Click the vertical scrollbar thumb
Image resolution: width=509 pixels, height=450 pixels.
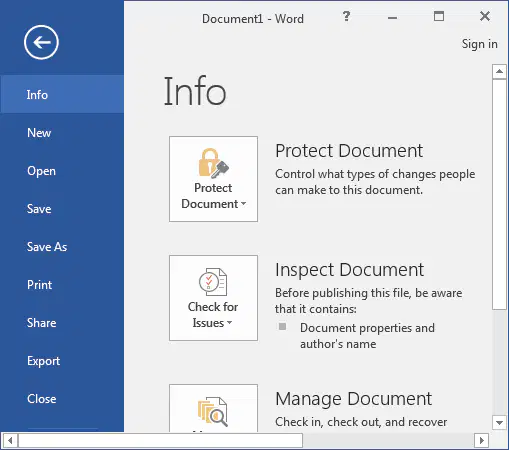point(499,194)
